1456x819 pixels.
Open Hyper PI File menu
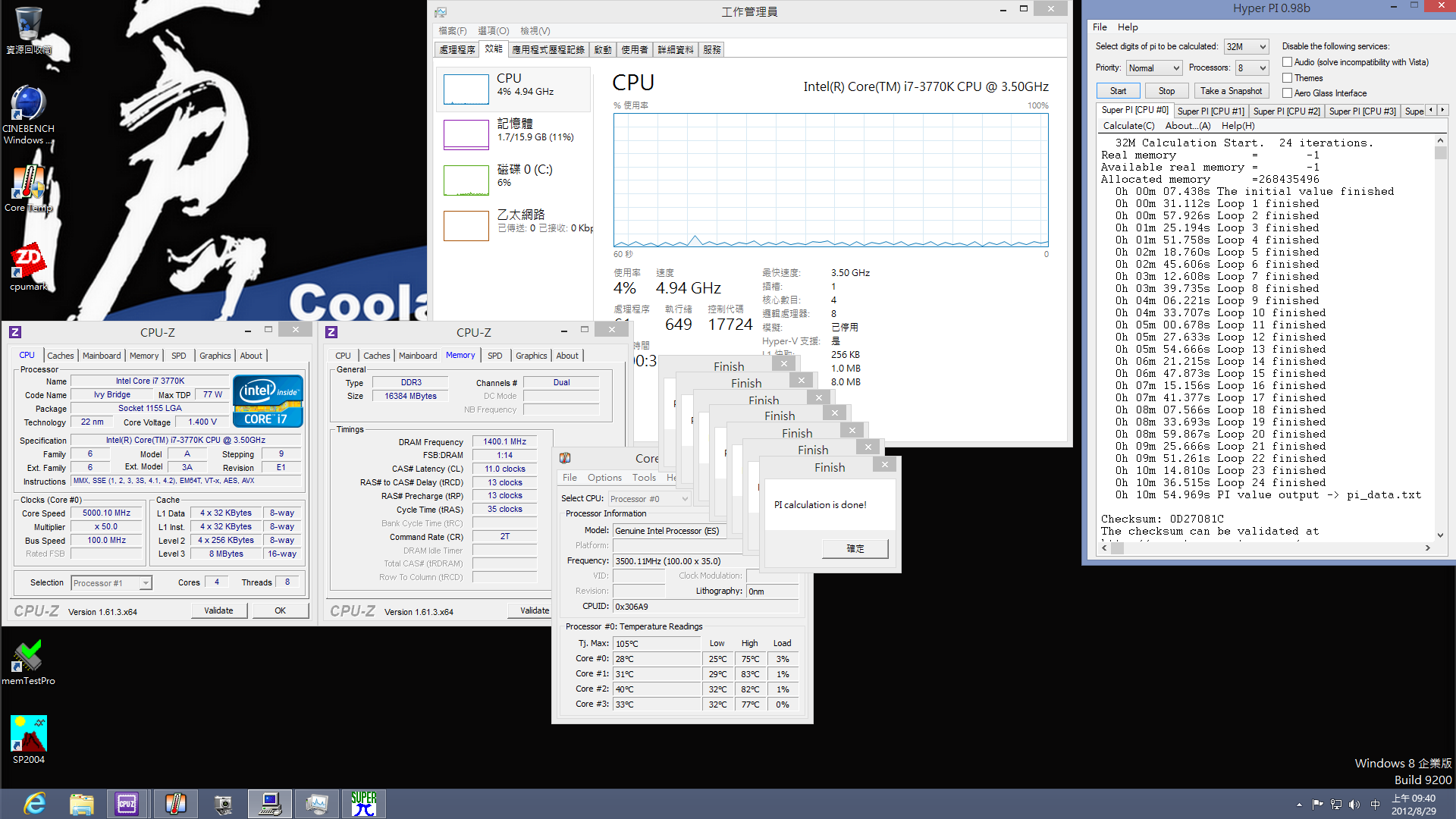point(1100,27)
